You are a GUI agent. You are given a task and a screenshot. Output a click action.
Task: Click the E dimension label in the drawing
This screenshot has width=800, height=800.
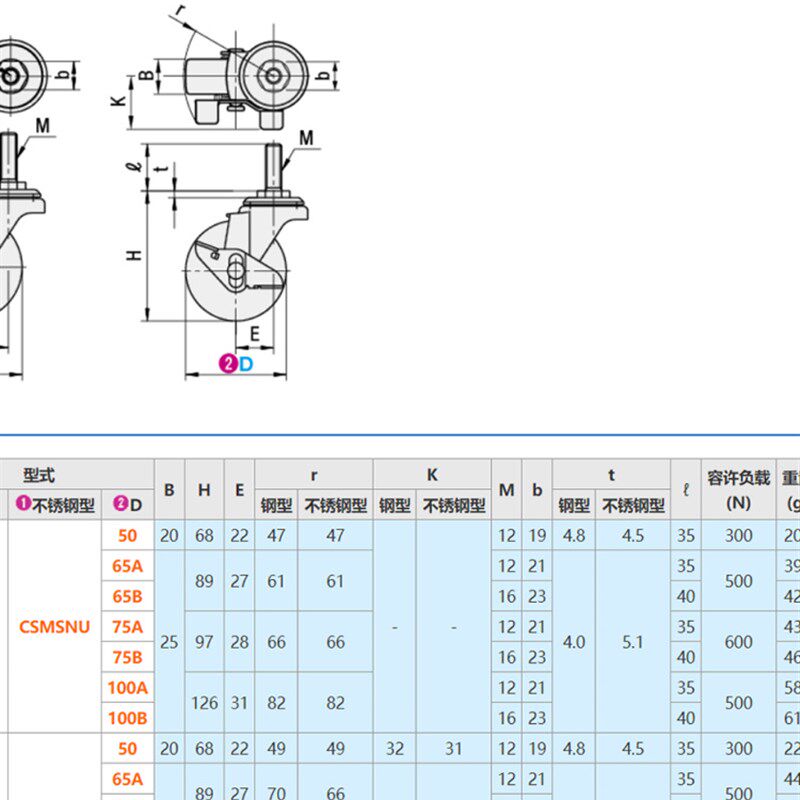pyautogui.click(x=255, y=334)
